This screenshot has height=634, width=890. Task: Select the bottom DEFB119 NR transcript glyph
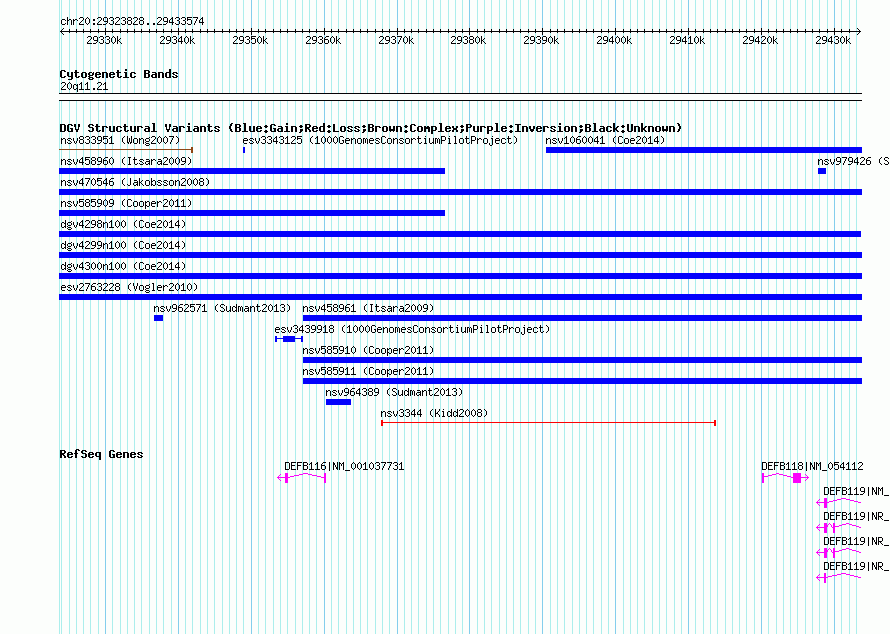pyautogui.click(x=839, y=577)
